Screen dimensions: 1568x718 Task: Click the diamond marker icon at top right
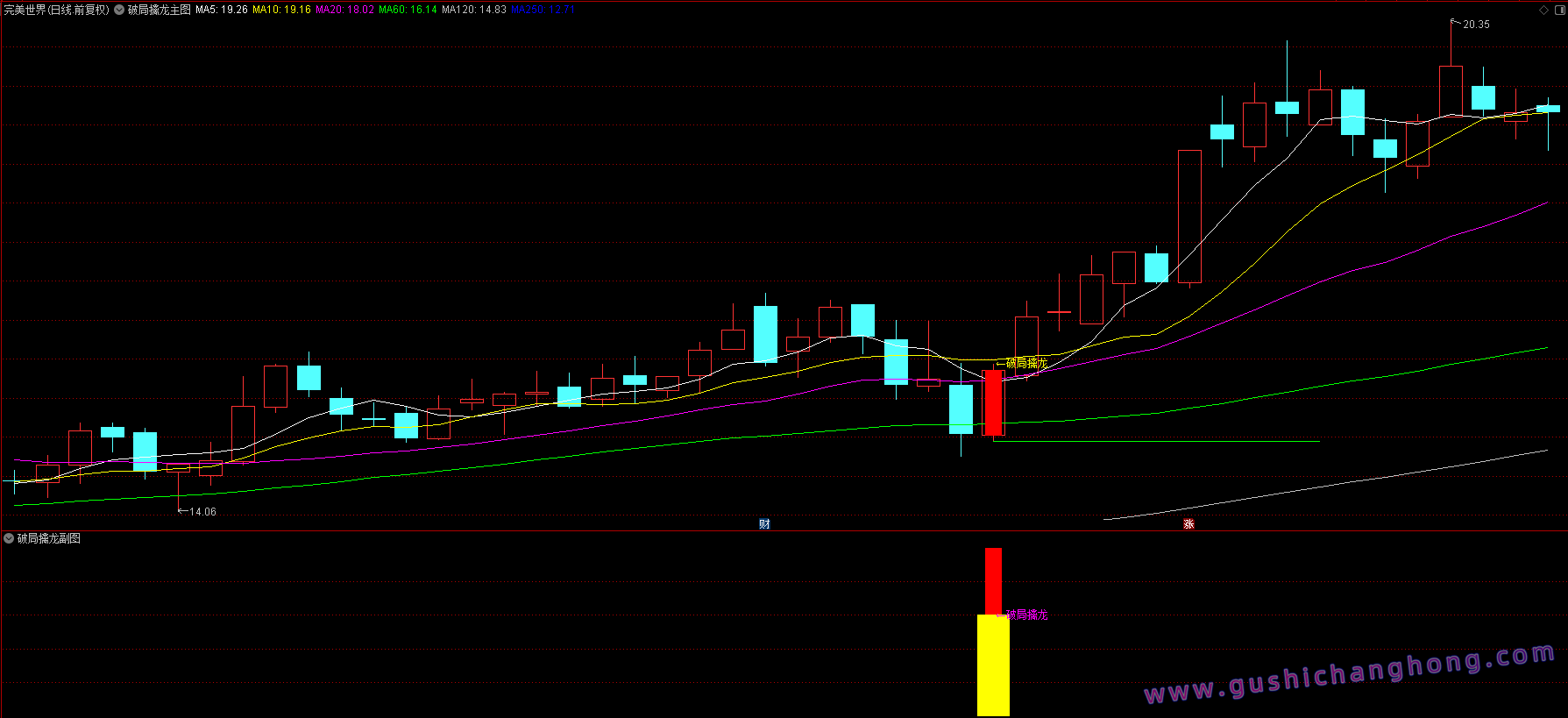pyautogui.click(x=1543, y=10)
